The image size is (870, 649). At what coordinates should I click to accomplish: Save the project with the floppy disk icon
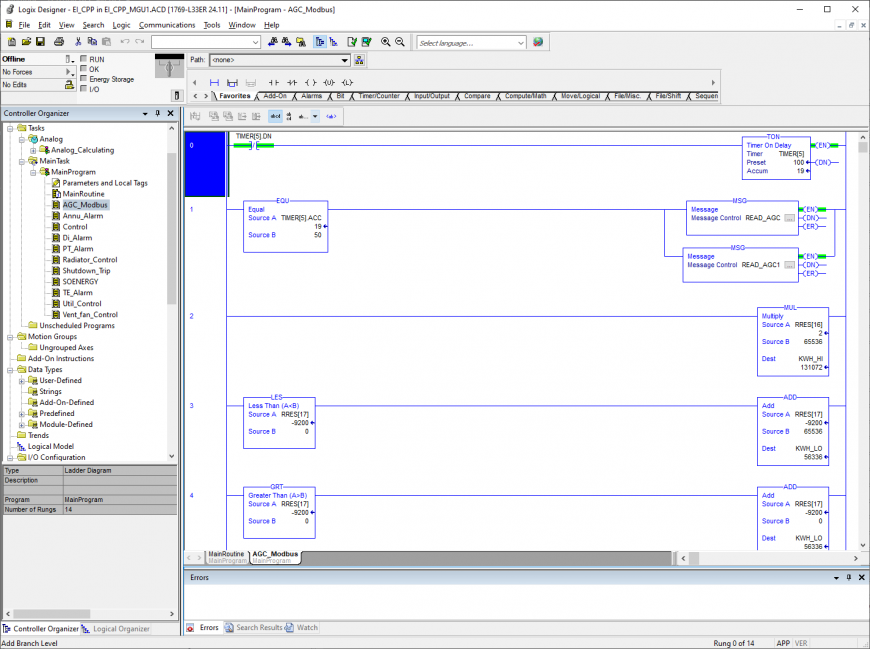point(40,42)
